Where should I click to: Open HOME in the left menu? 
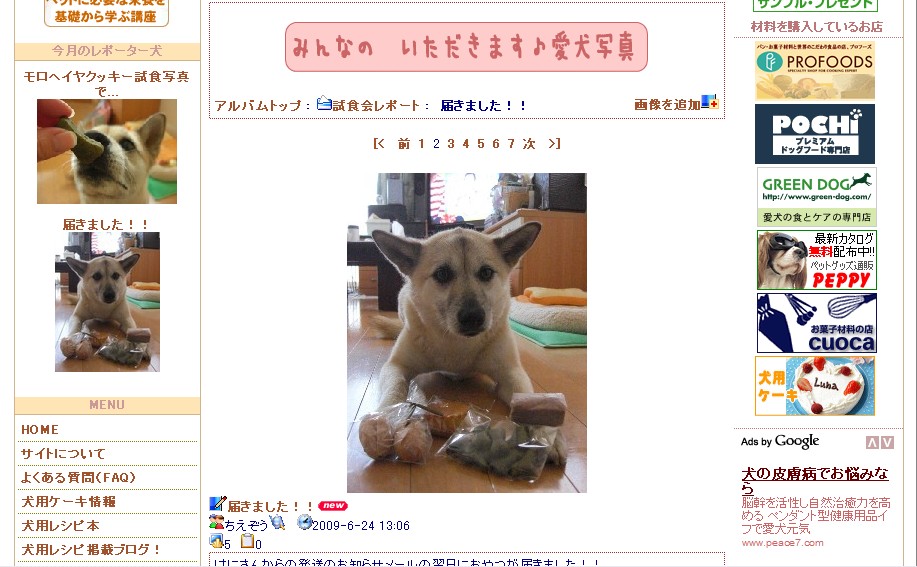point(40,430)
